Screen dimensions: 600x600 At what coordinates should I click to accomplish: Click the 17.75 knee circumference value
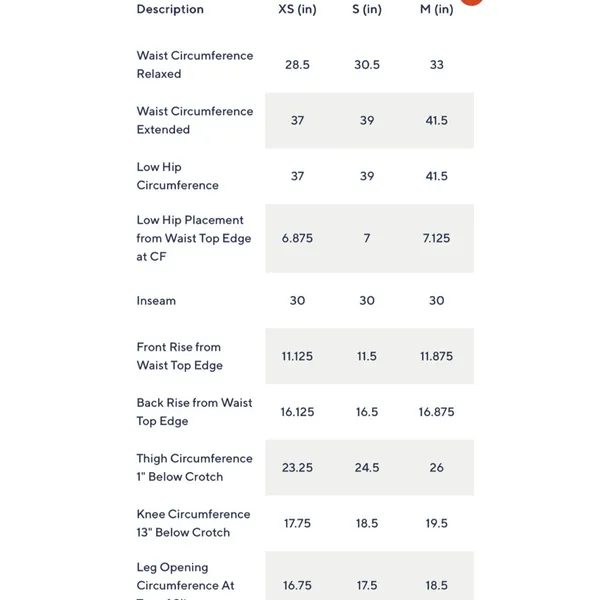coord(297,523)
